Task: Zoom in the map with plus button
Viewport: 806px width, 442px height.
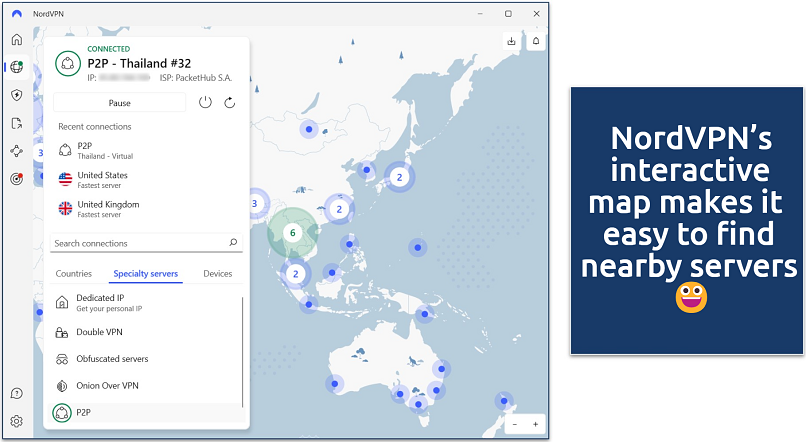Action: pos(535,424)
